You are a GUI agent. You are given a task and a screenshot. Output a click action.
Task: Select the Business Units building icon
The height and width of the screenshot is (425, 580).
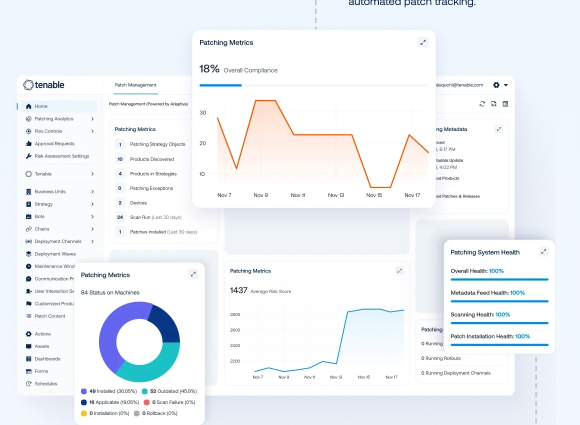28,192
